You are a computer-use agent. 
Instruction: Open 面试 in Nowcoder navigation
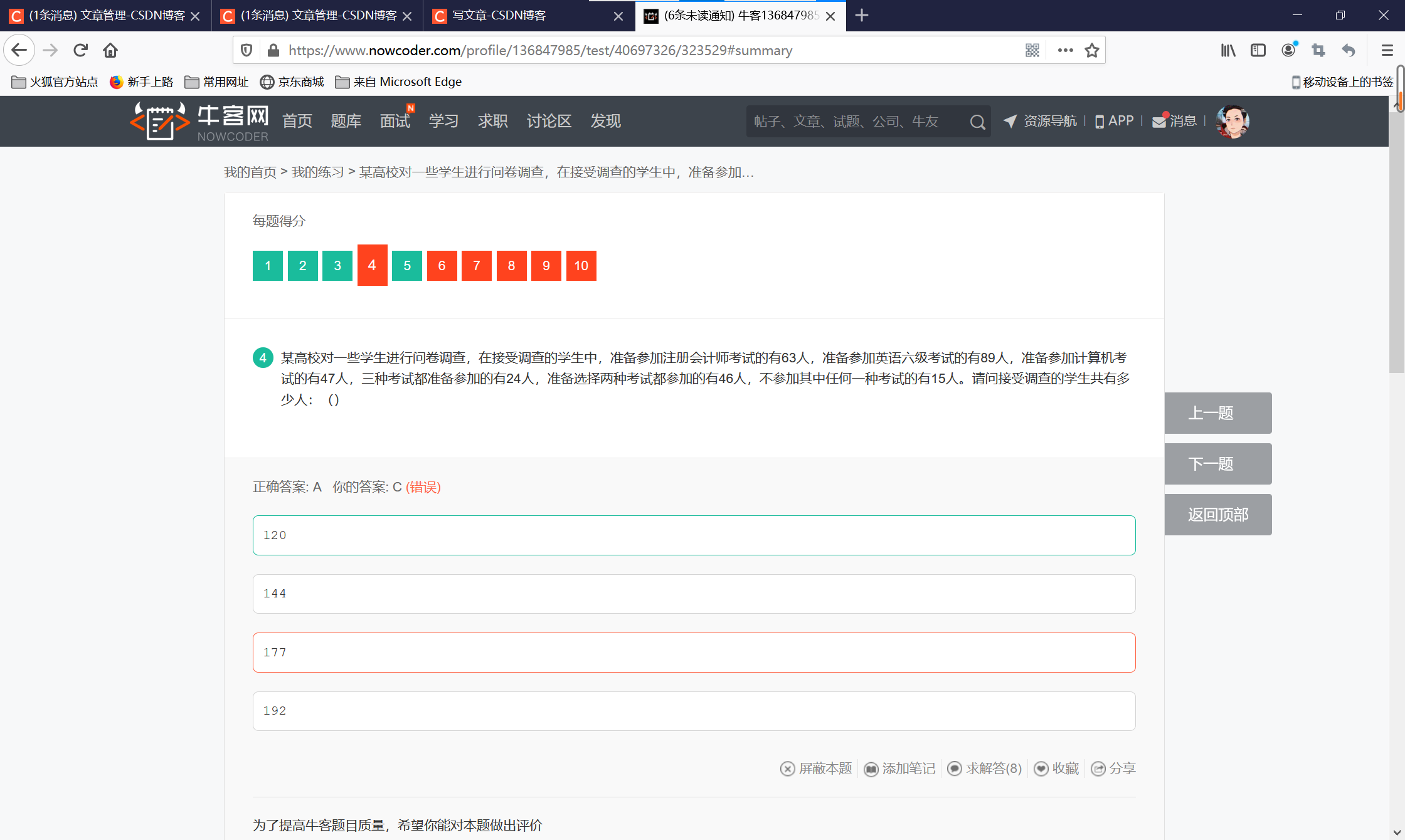pos(395,121)
